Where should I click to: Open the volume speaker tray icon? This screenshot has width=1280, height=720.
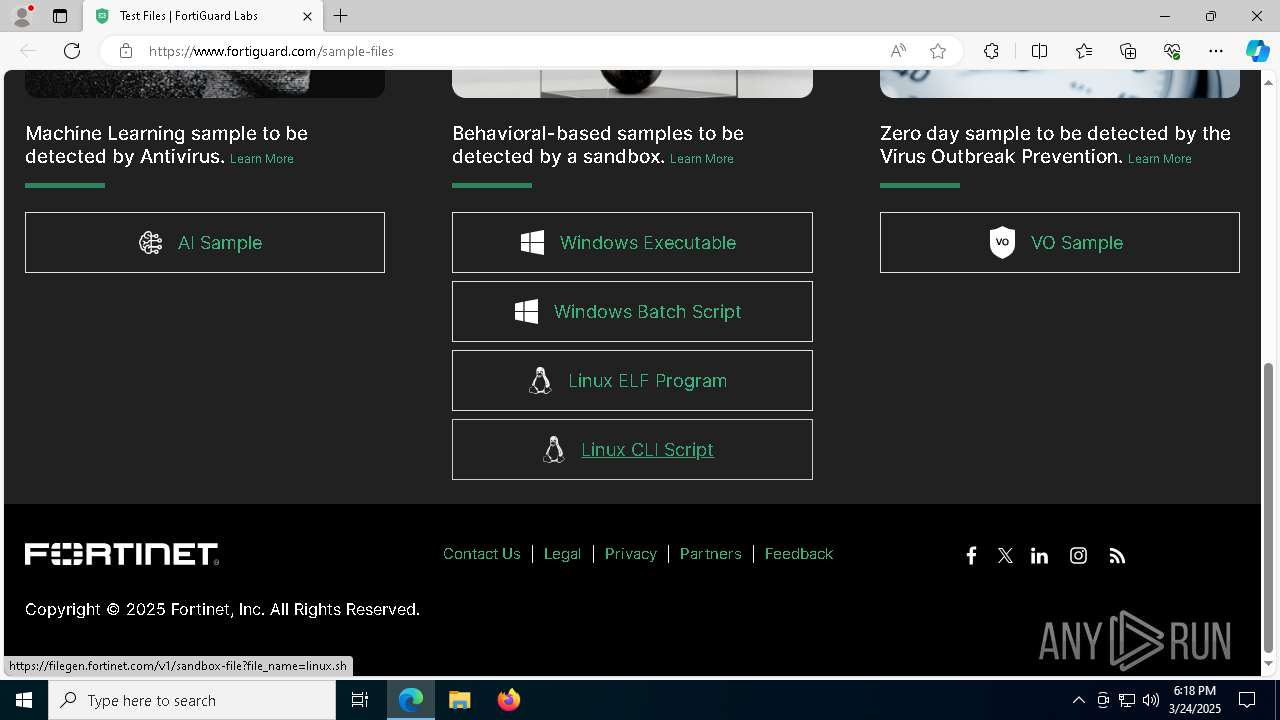pos(1151,700)
